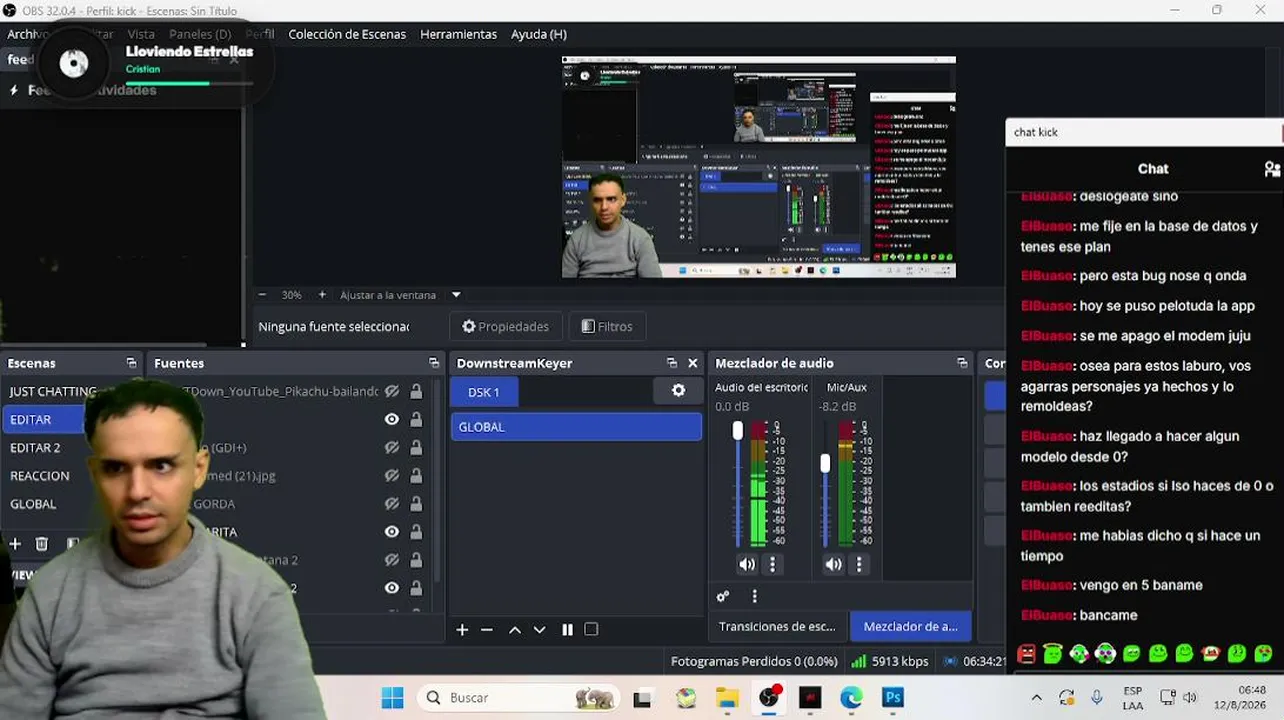The height and width of the screenshot is (720, 1284).
Task: Select the EDITAR 2 scene
Action: [35, 448]
